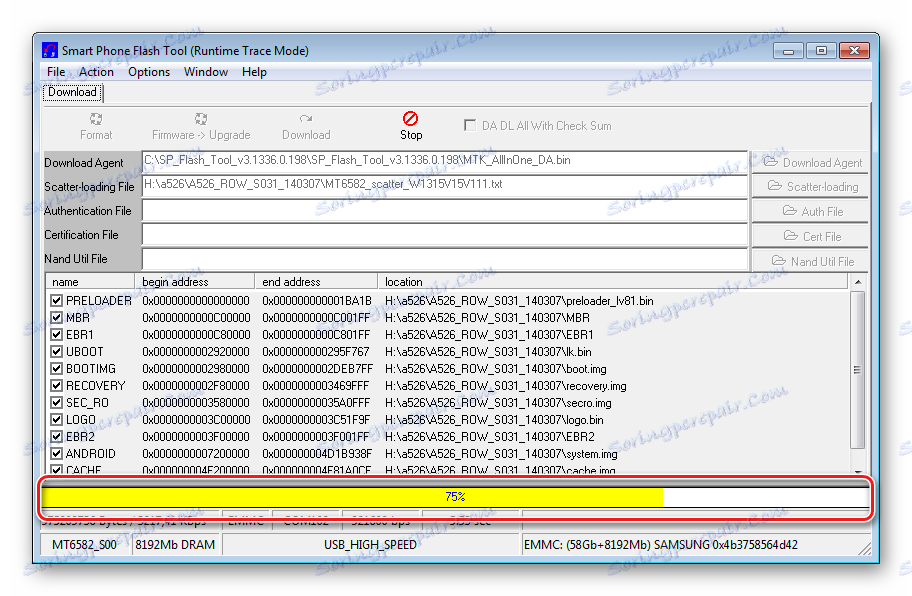Click begin address 0x0000000002920000
This screenshot has height=596, width=912.
(196, 352)
